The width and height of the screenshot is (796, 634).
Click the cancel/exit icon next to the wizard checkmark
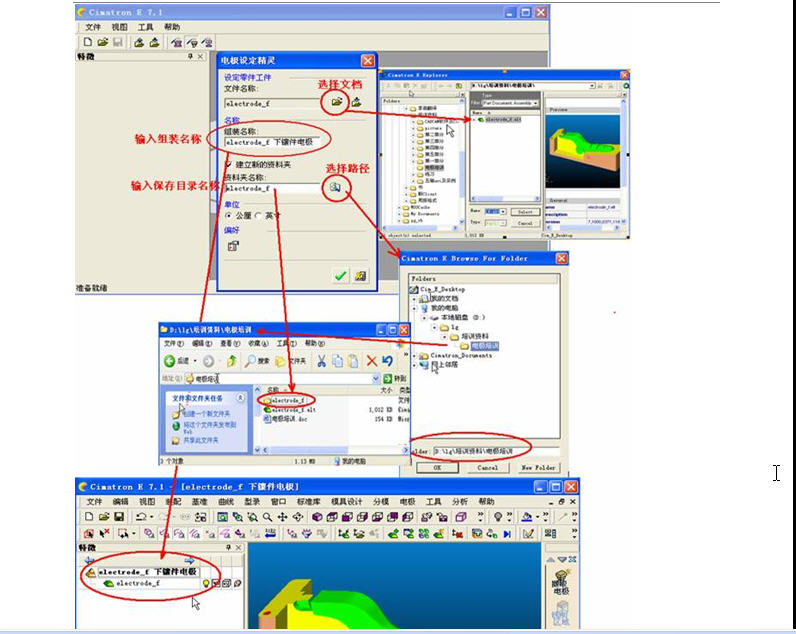tap(360, 276)
